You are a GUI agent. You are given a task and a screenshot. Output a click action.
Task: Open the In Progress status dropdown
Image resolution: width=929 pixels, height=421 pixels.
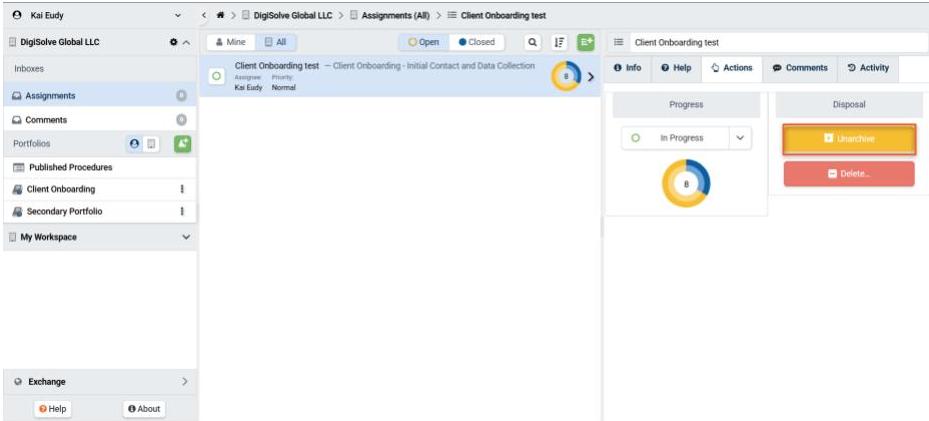point(740,138)
